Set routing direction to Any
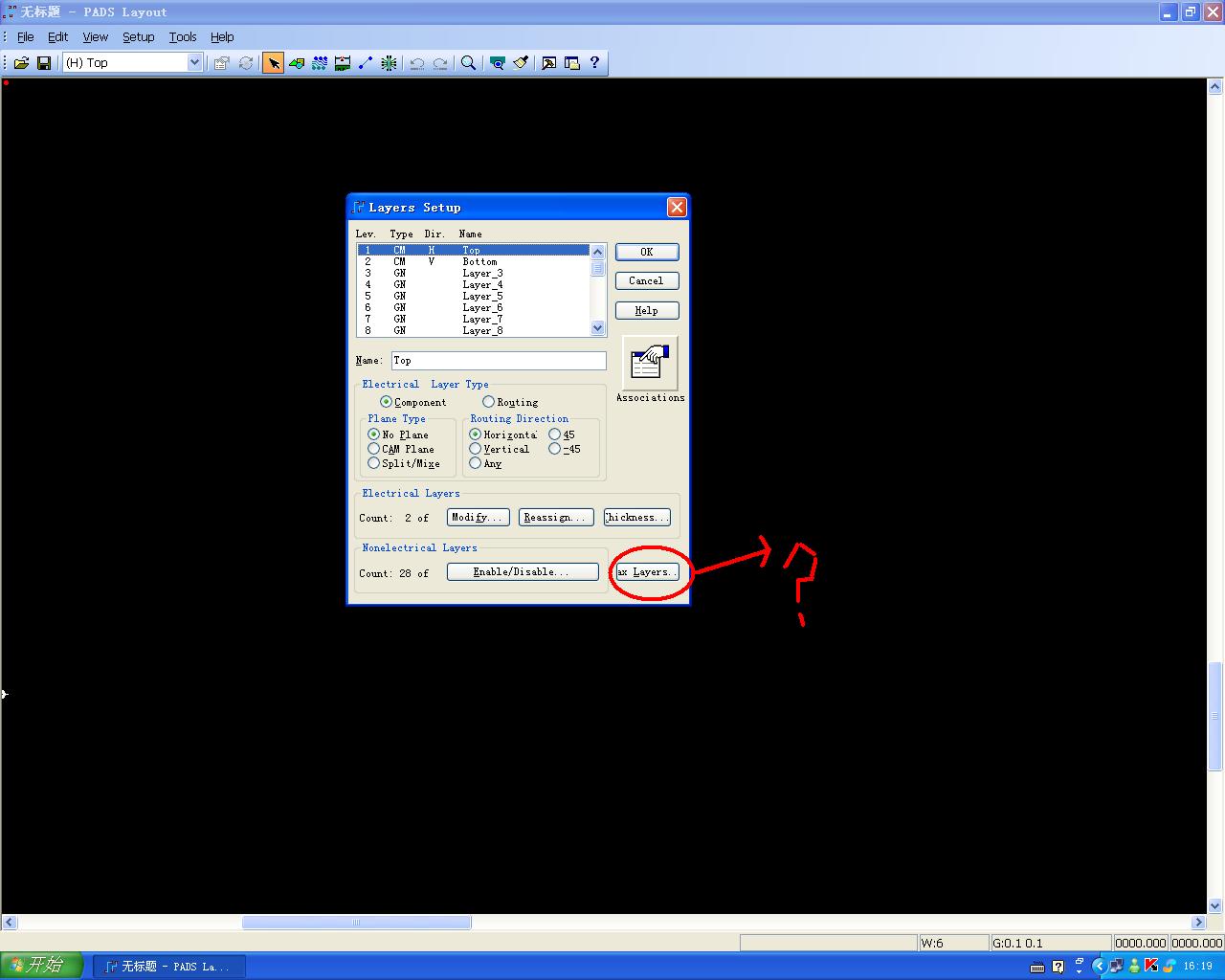The image size is (1225, 980). coord(476,463)
